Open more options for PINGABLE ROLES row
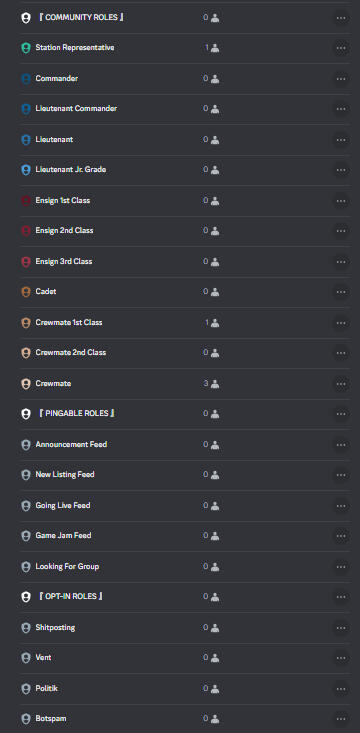The image size is (360, 733). [341, 414]
